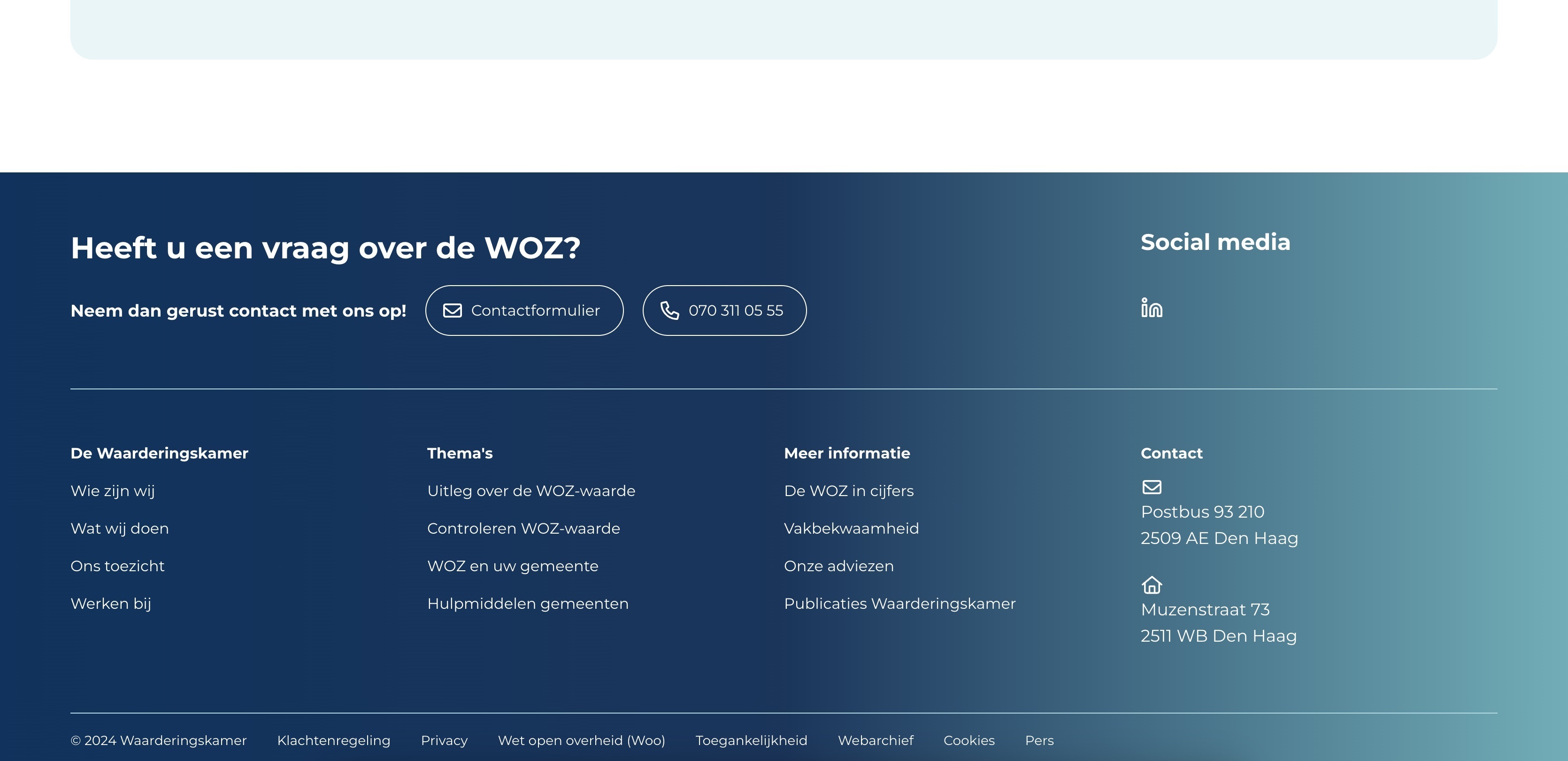The width and height of the screenshot is (1568, 761).
Task: Click the Postbus 93 210 address line
Action: coord(1202,512)
